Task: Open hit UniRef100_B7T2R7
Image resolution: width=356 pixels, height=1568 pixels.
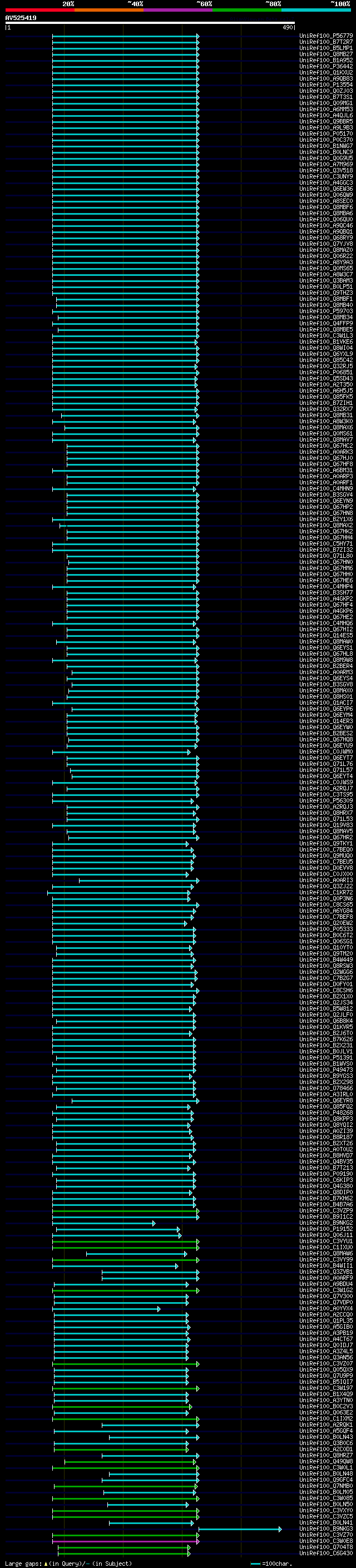Action: click(x=326, y=42)
